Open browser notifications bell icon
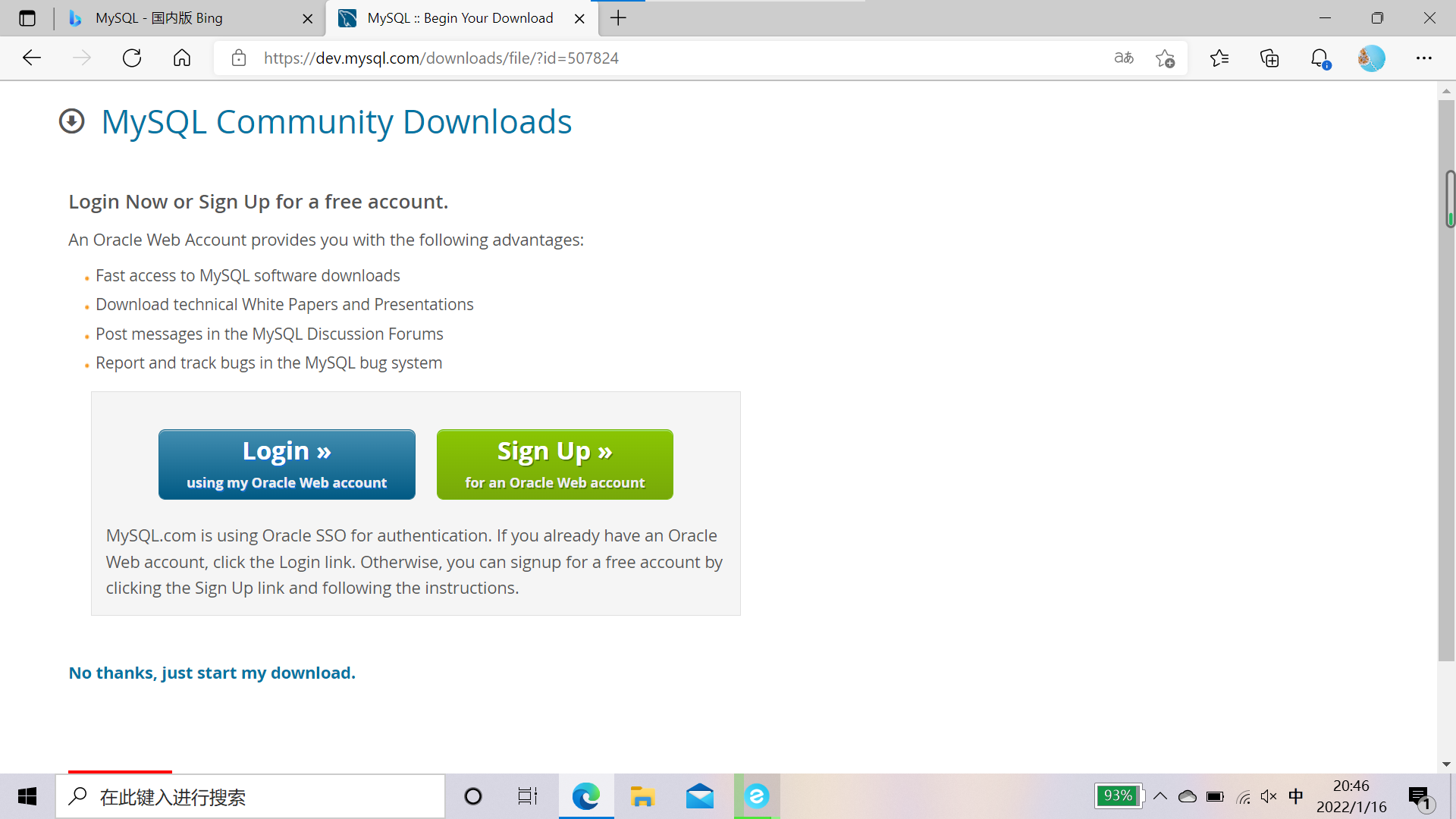The height and width of the screenshot is (819, 1456). click(1319, 58)
